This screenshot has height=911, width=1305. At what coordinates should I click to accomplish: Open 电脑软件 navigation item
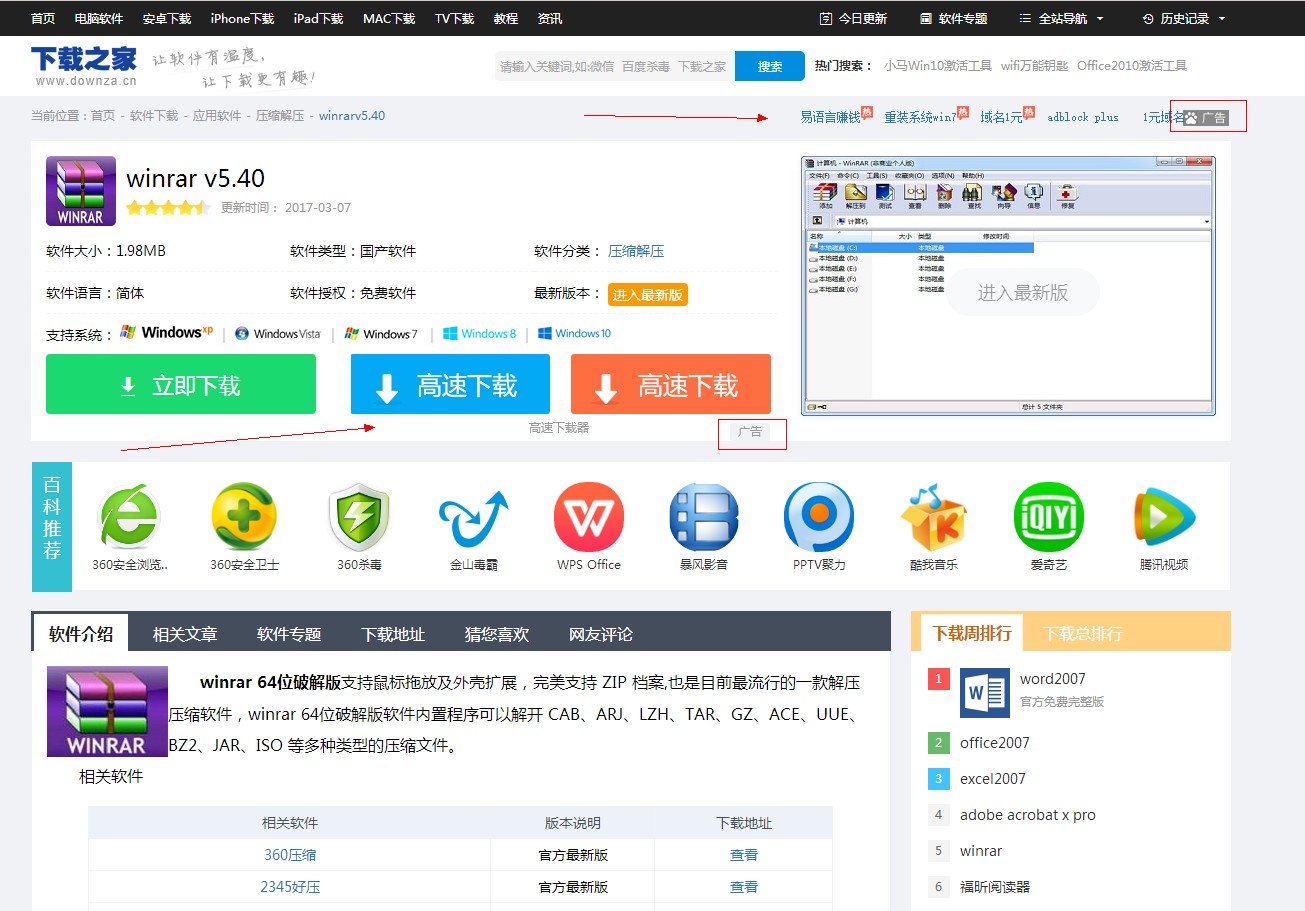click(99, 18)
